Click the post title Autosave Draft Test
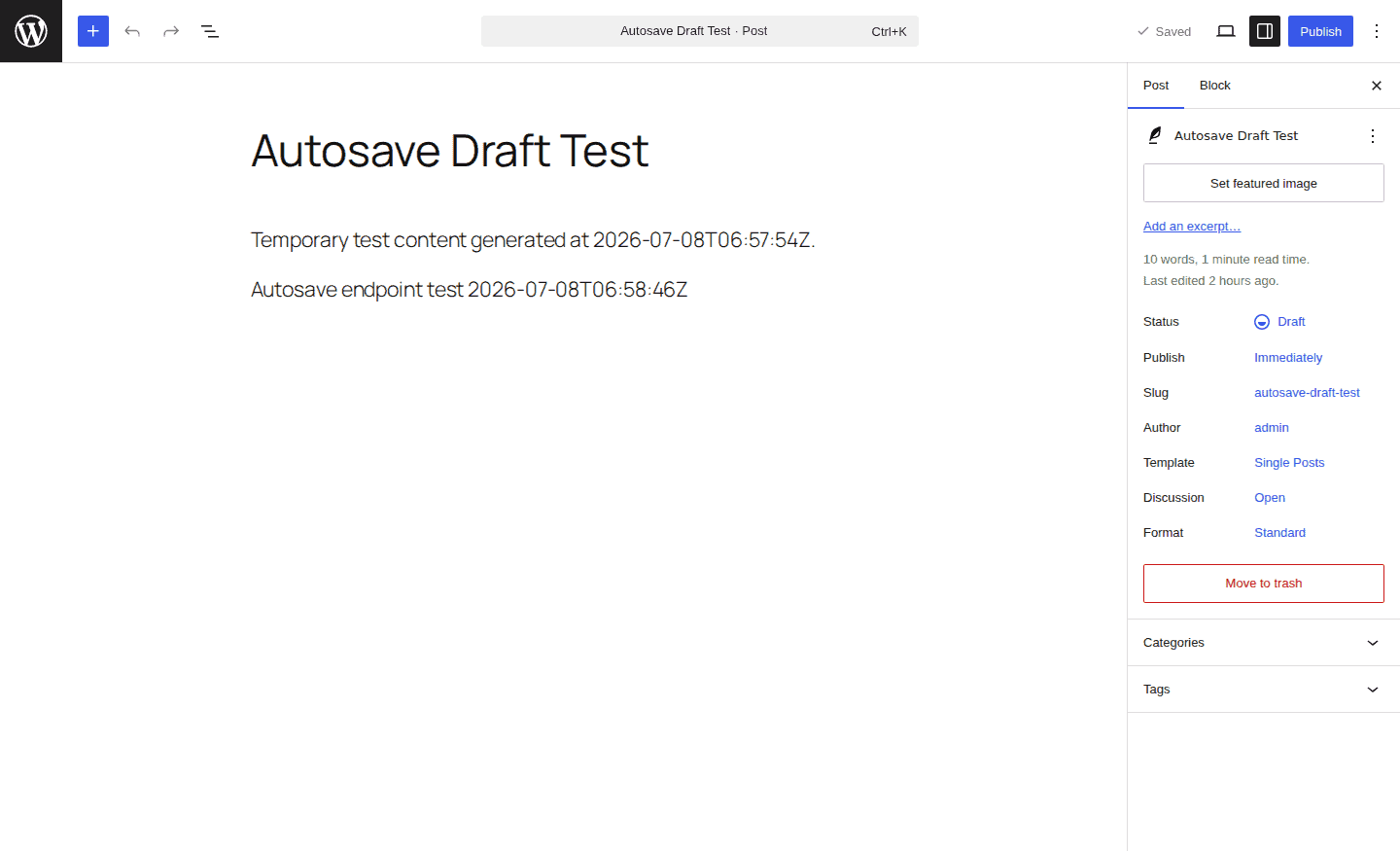1400x851 pixels. [x=450, y=151]
